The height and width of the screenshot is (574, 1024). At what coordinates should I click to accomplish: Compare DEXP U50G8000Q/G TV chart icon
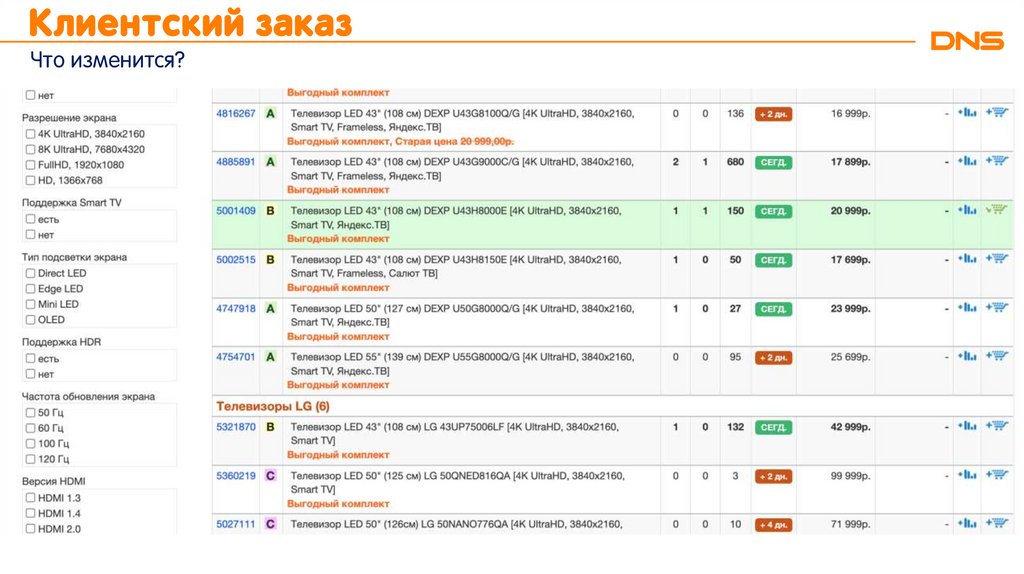pyautogui.click(x=967, y=308)
